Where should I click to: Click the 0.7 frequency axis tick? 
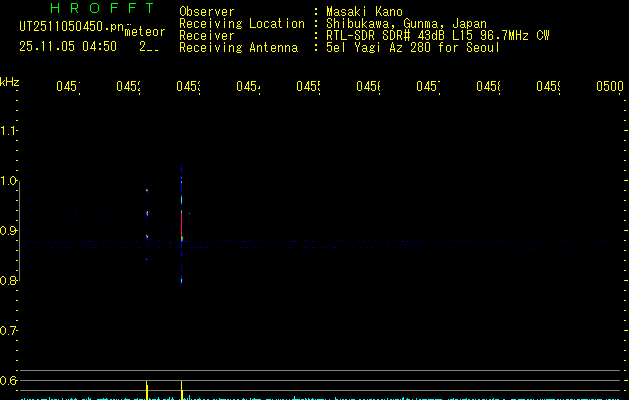[x=9, y=331]
